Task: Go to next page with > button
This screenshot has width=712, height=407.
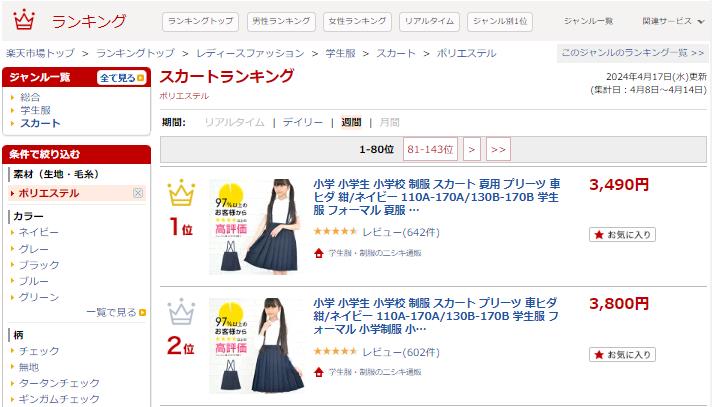Action: tap(472, 149)
